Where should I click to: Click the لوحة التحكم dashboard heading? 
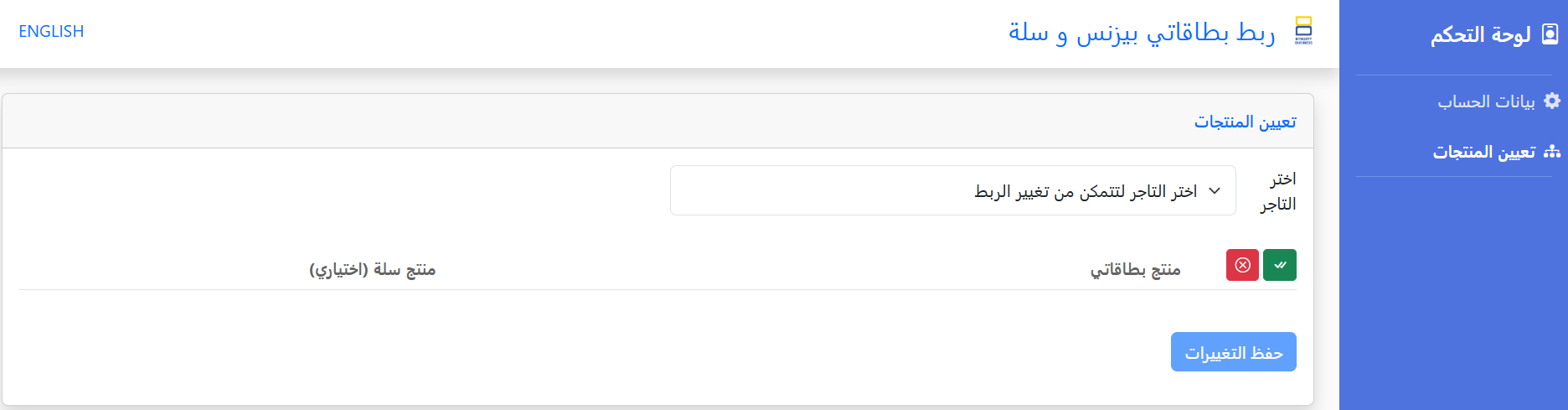1480,34
